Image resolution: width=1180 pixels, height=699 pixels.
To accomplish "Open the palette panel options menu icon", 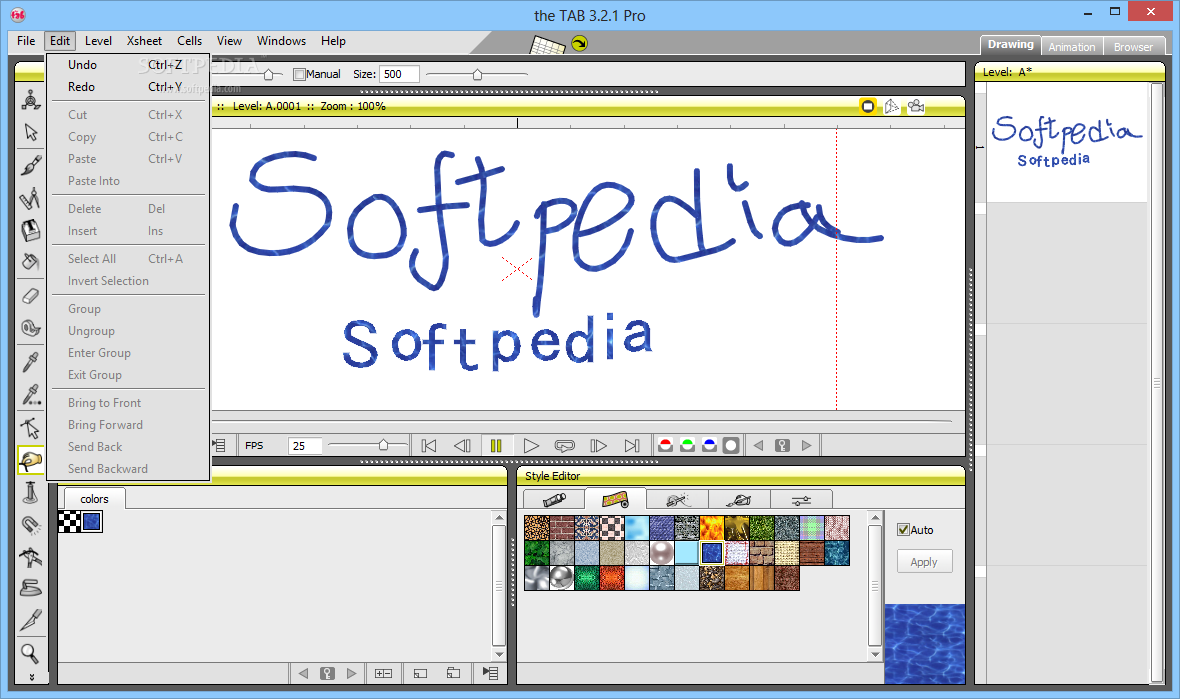I will coord(491,673).
